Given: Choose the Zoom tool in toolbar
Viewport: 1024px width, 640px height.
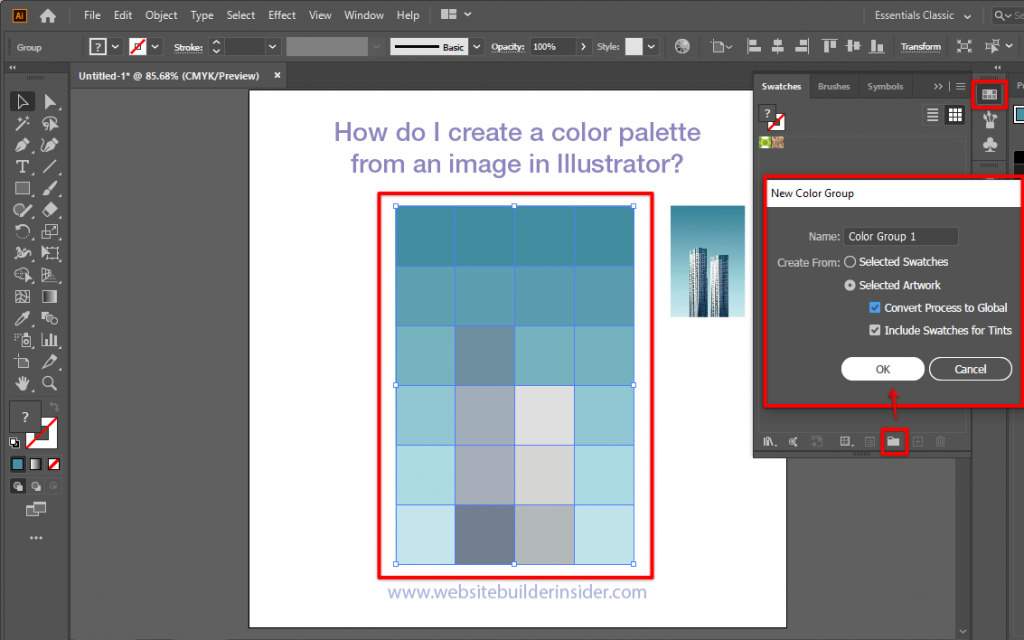Looking at the screenshot, I should [x=49, y=383].
